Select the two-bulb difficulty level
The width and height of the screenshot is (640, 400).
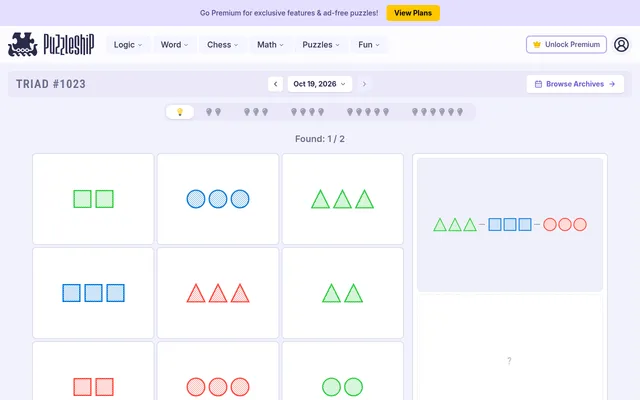[x=213, y=112]
